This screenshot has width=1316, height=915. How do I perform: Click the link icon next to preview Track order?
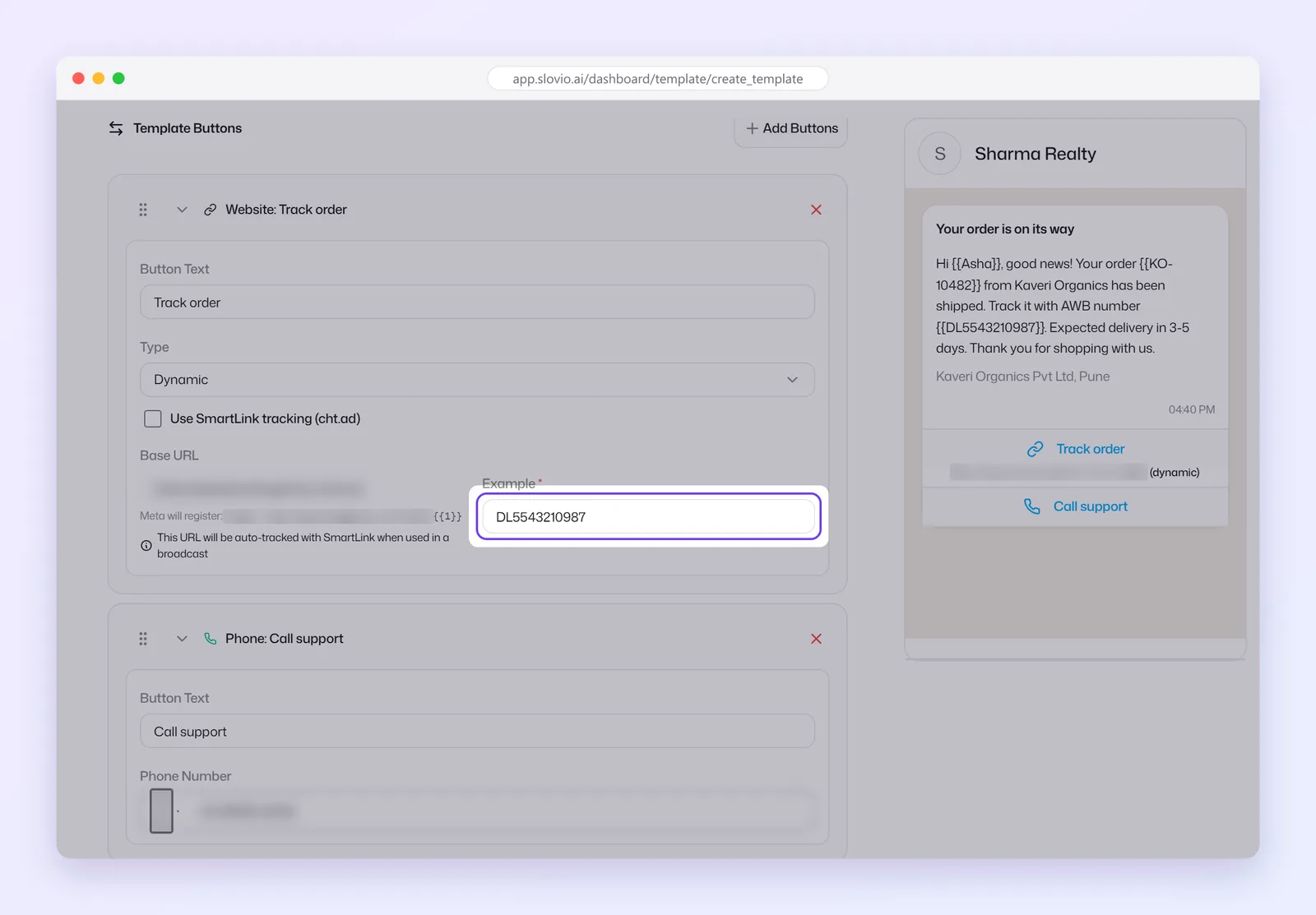pyautogui.click(x=1035, y=449)
